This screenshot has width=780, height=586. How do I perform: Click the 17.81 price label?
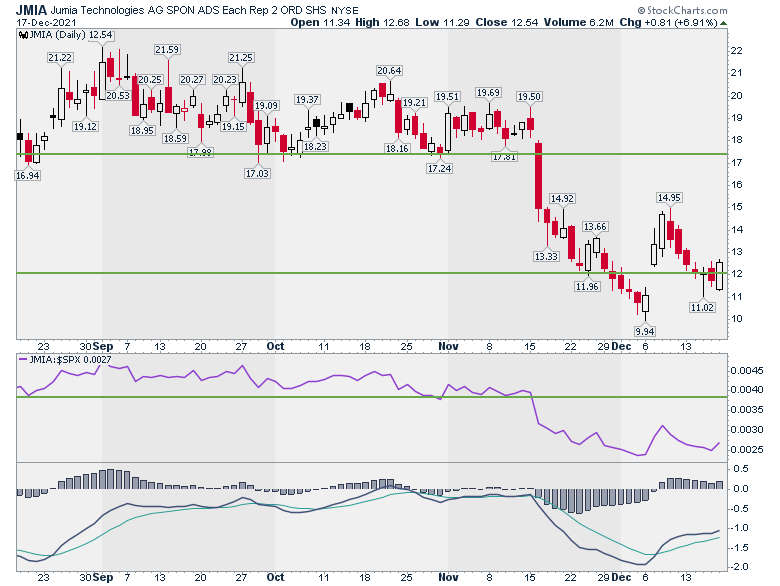(x=504, y=157)
